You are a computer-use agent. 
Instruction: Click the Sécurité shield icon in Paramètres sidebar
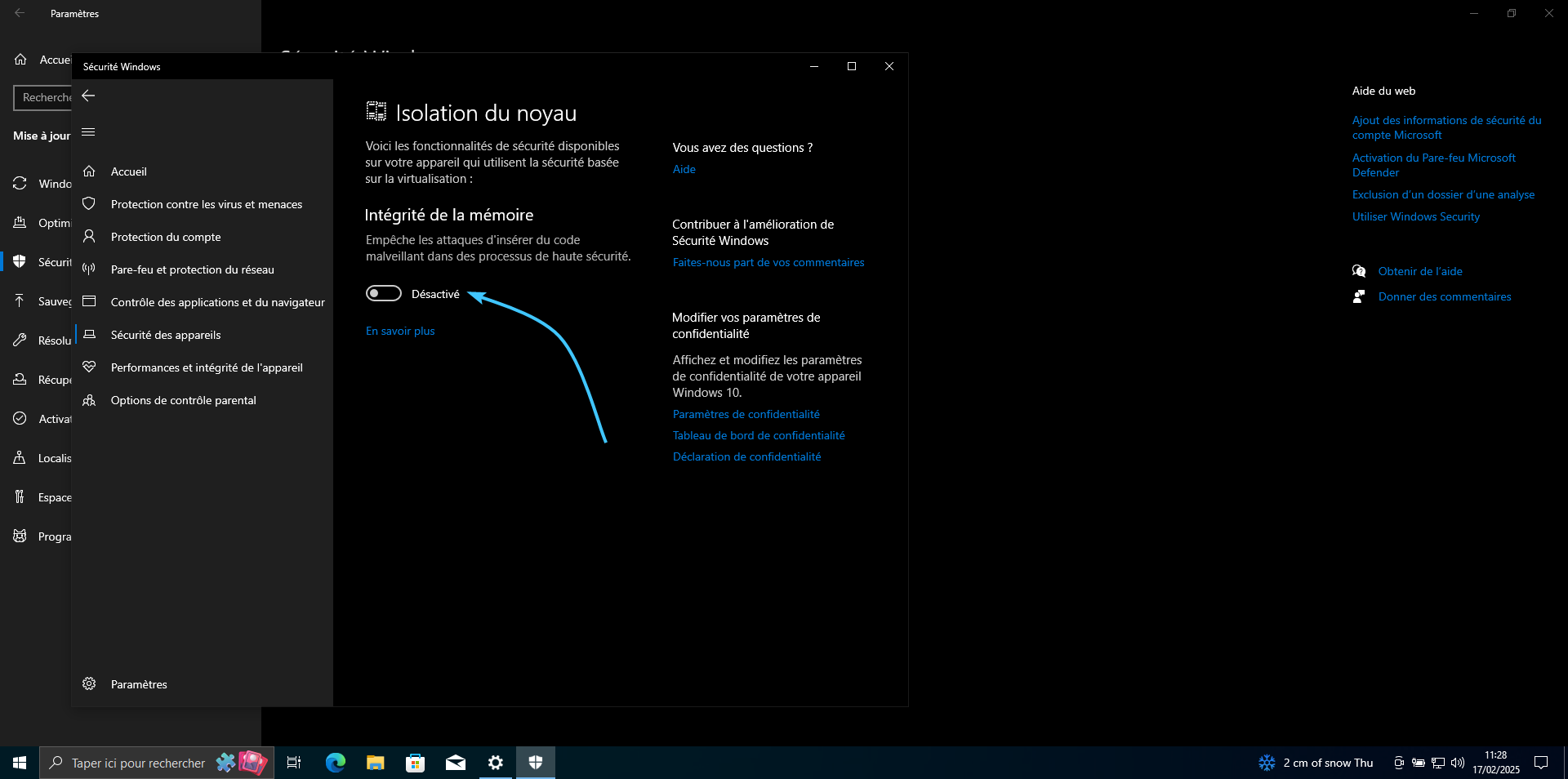20,261
